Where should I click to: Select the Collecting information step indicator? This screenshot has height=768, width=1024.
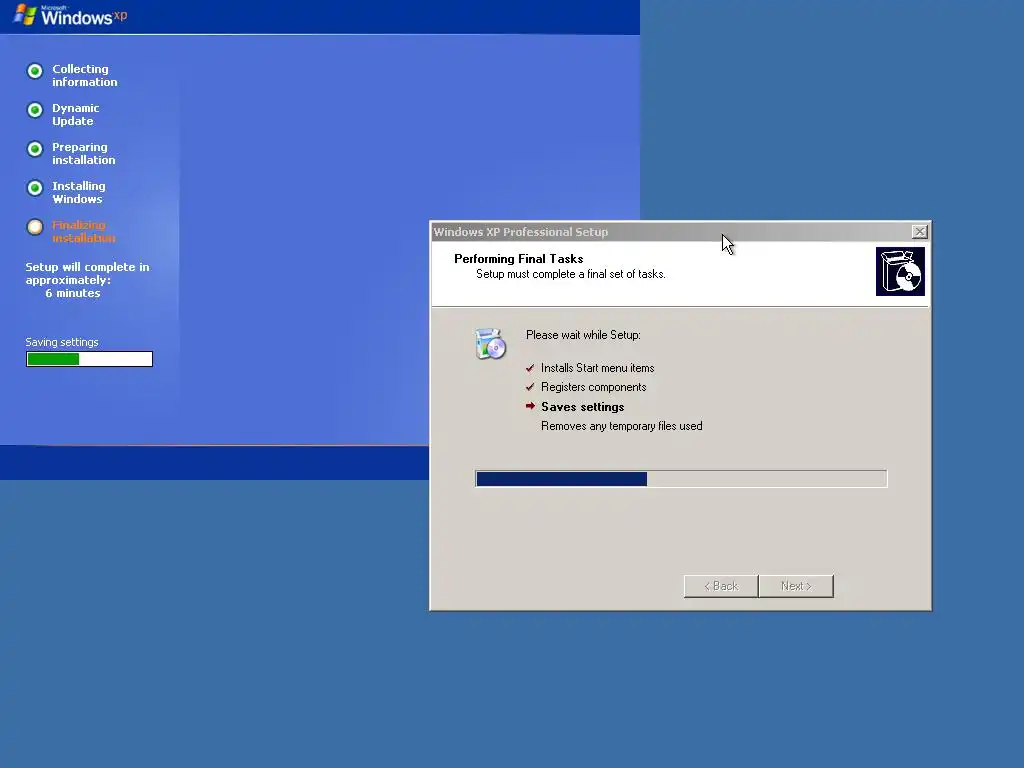(35, 71)
